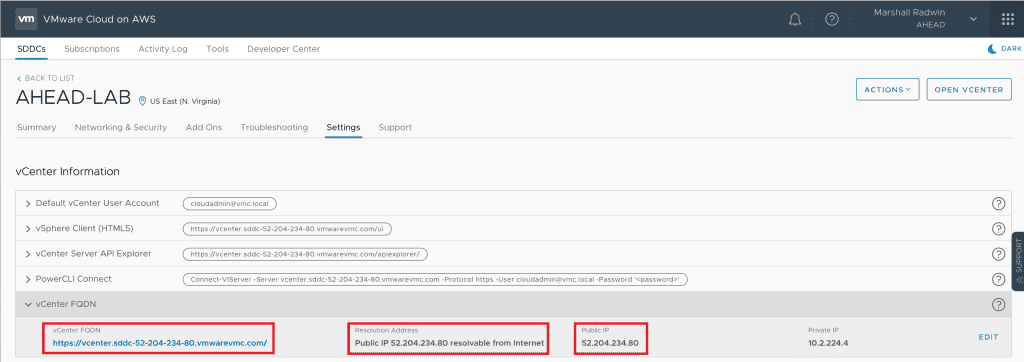Screen dimensions: 1024x362
Task: Open help for vCenter FQDN row
Action: pos(998,304)
